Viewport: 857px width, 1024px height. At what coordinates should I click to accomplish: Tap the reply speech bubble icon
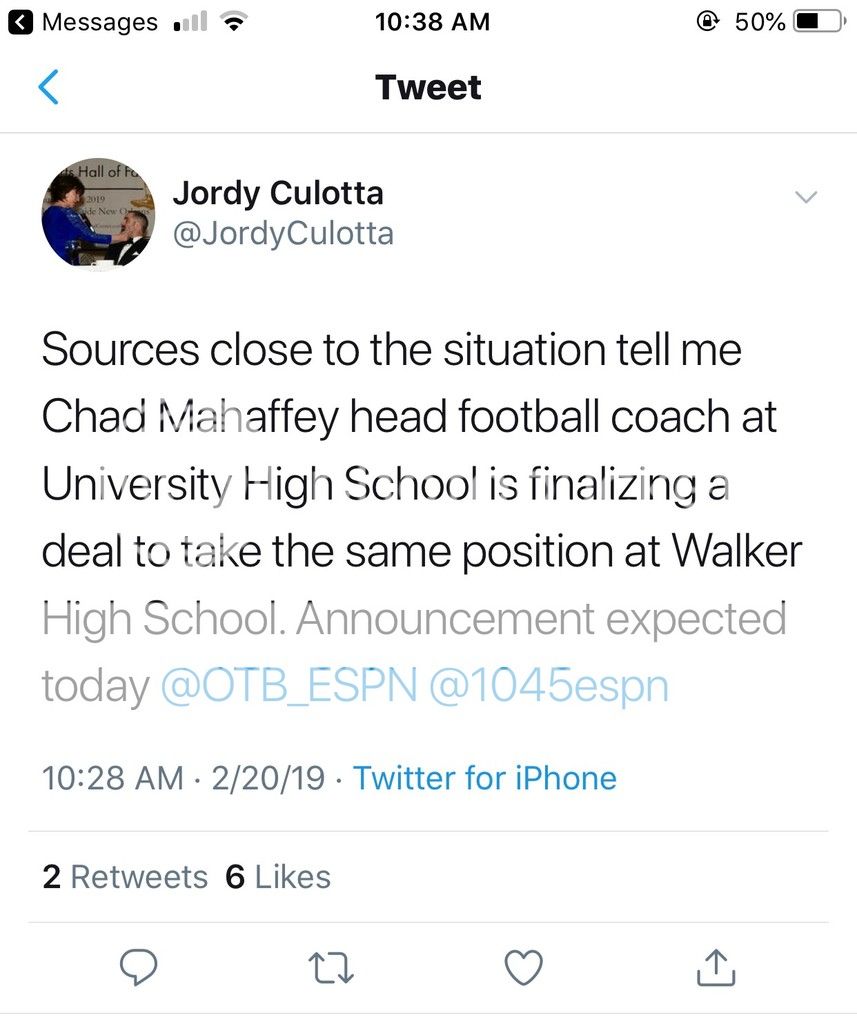139,967
